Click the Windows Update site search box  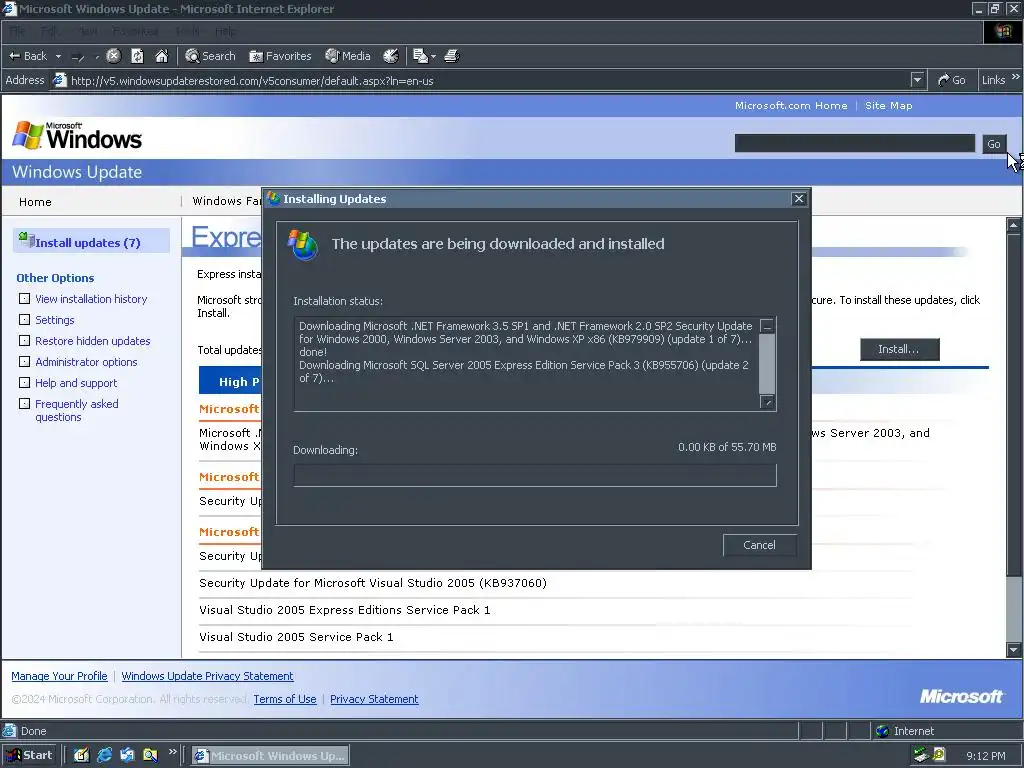coord(854,144)
